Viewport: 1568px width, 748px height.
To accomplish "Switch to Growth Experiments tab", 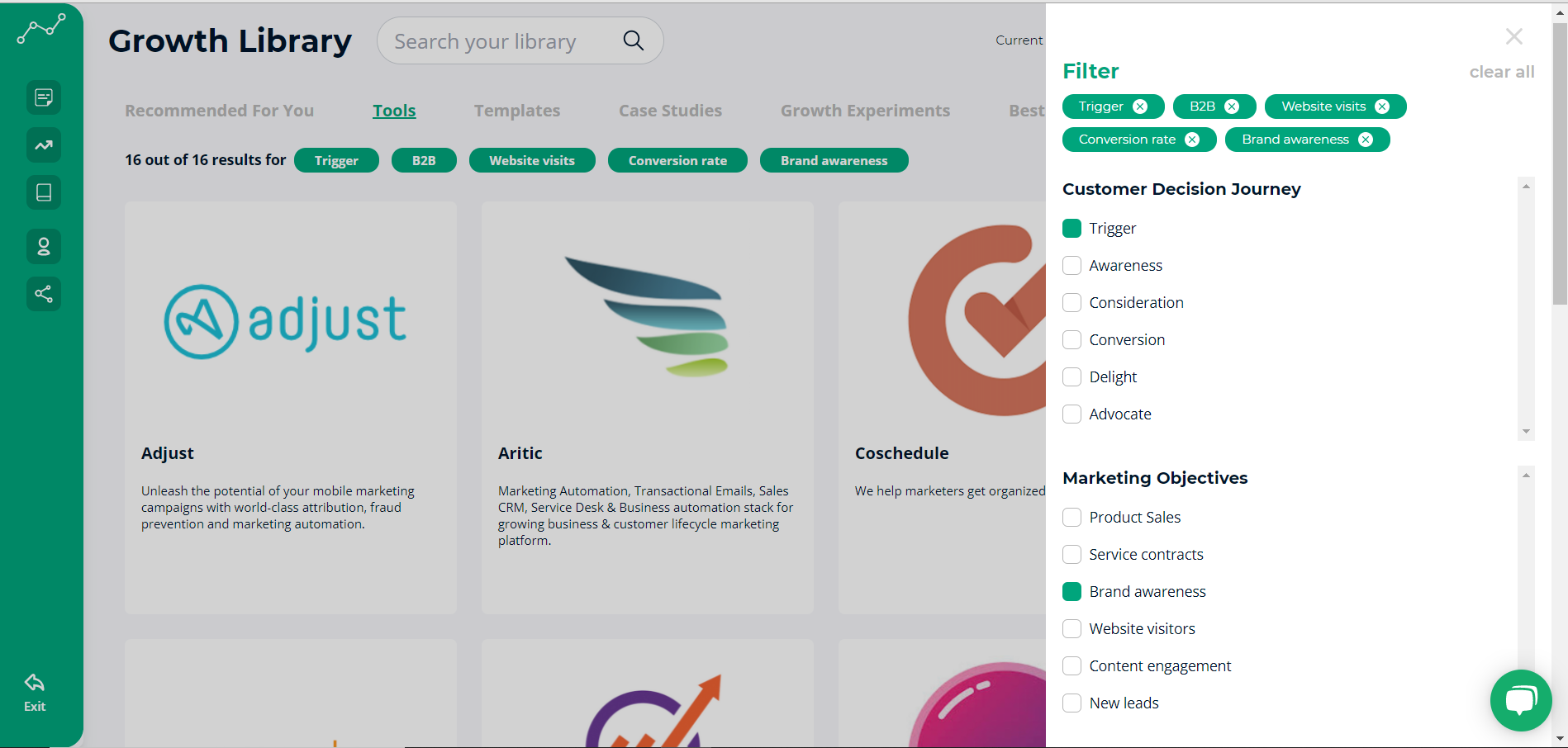I will click(865, 111).
